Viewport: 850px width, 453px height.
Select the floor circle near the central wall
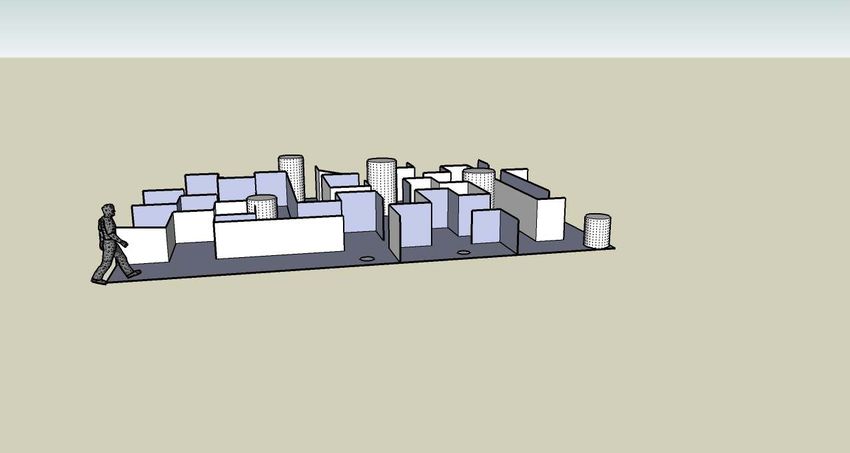(x=367, y=259)
